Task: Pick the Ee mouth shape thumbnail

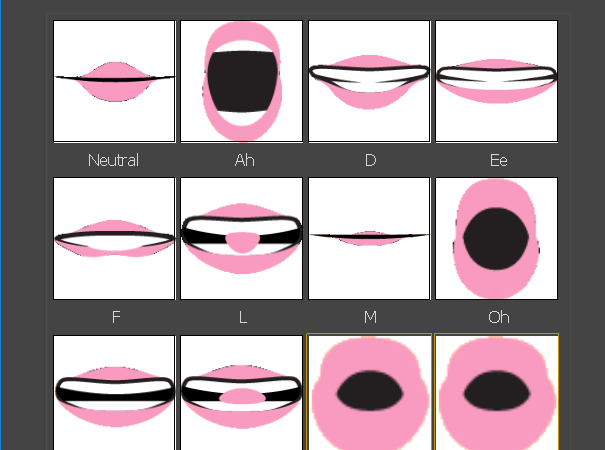Action: (x=497, y=81)
